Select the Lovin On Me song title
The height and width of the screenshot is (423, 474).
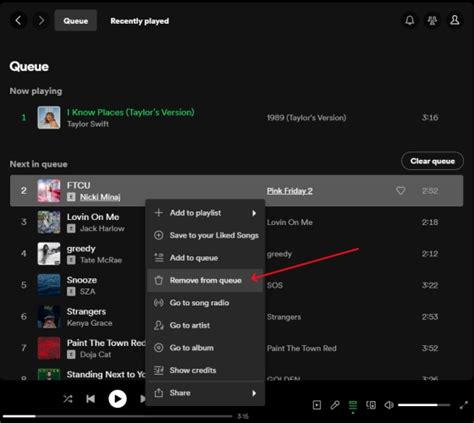pos(93,217)
